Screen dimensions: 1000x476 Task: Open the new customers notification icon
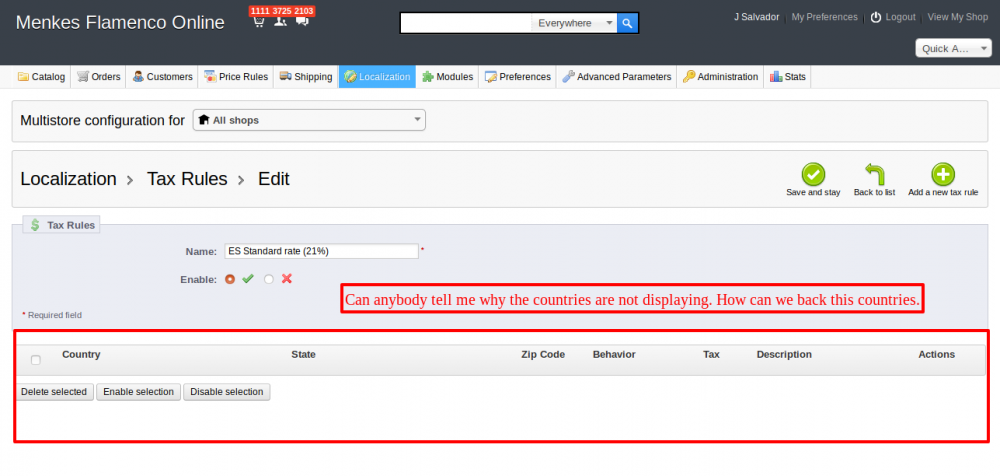[281, 22]
